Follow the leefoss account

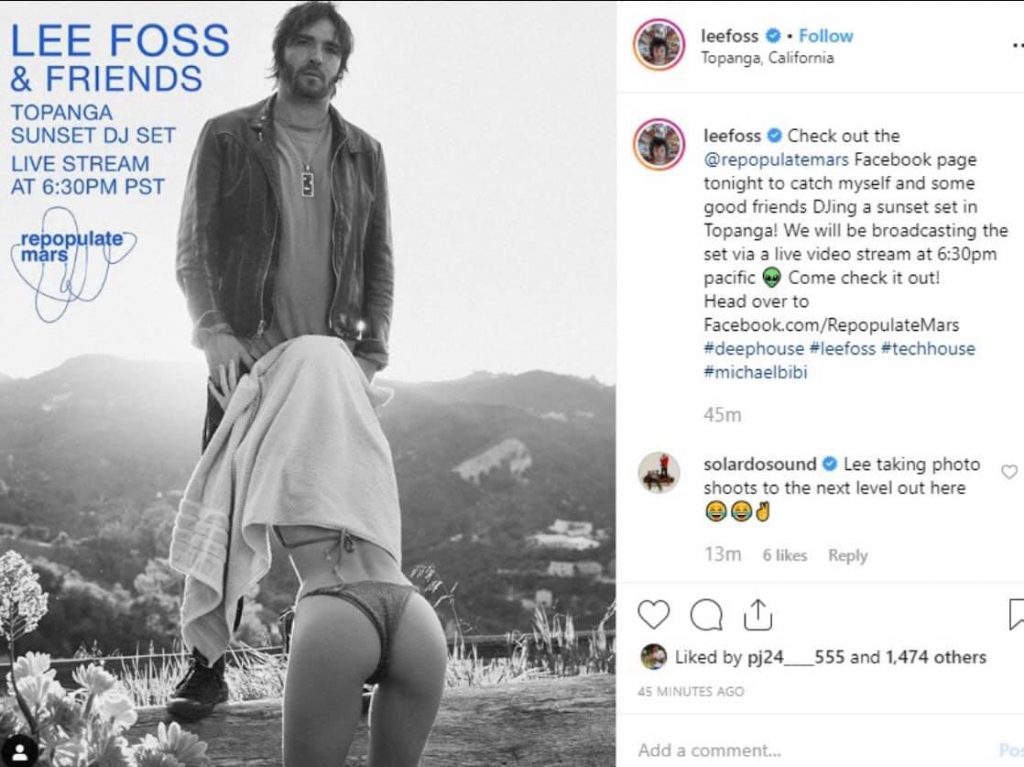pyautogui.click(x=825, y=35)
